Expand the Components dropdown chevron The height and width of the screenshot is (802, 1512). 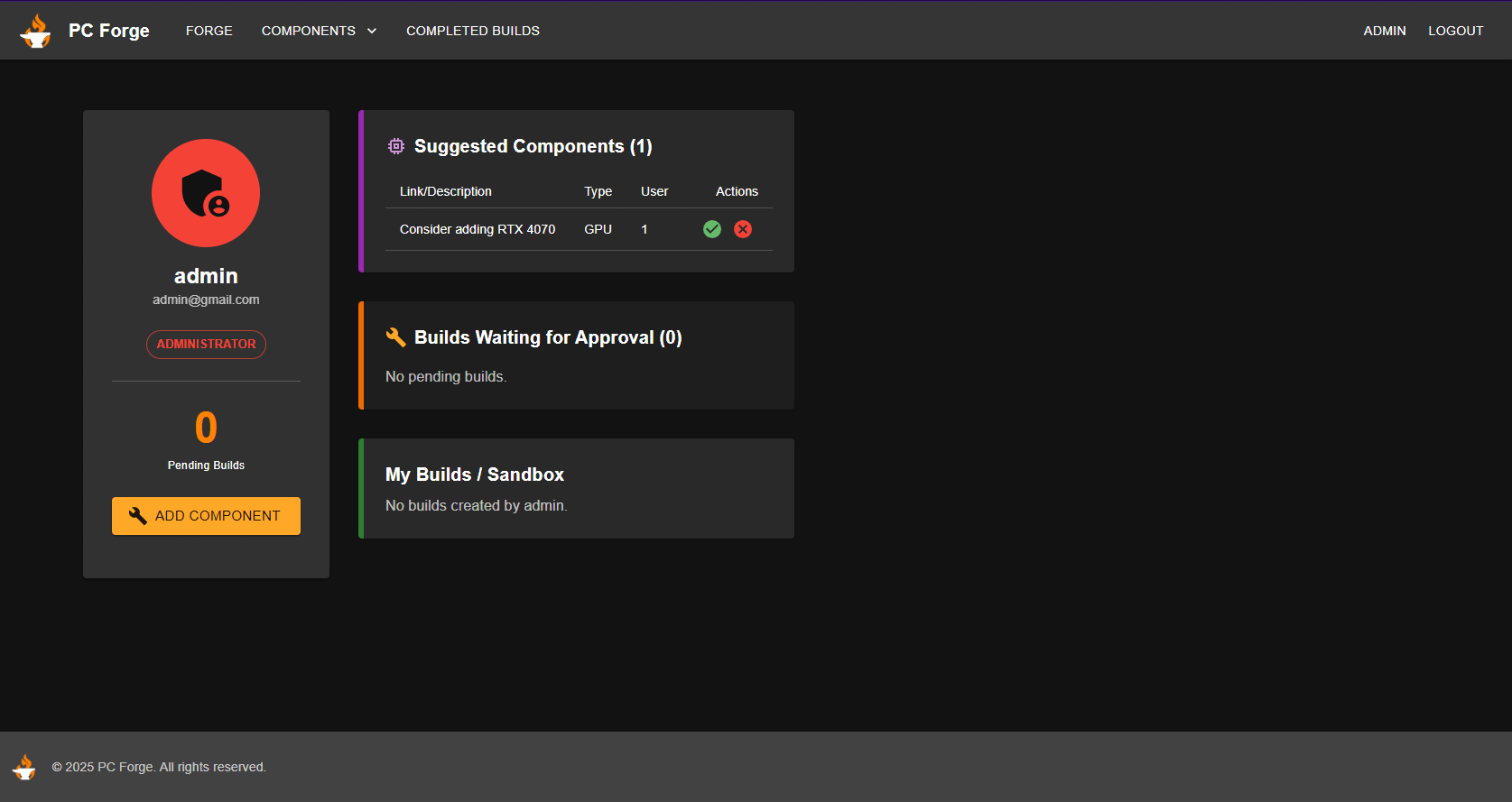[372, 31]
